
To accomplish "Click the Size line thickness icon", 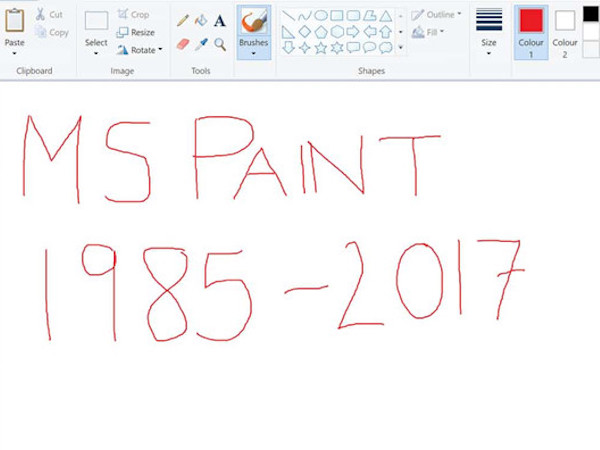I will point(489,19).
